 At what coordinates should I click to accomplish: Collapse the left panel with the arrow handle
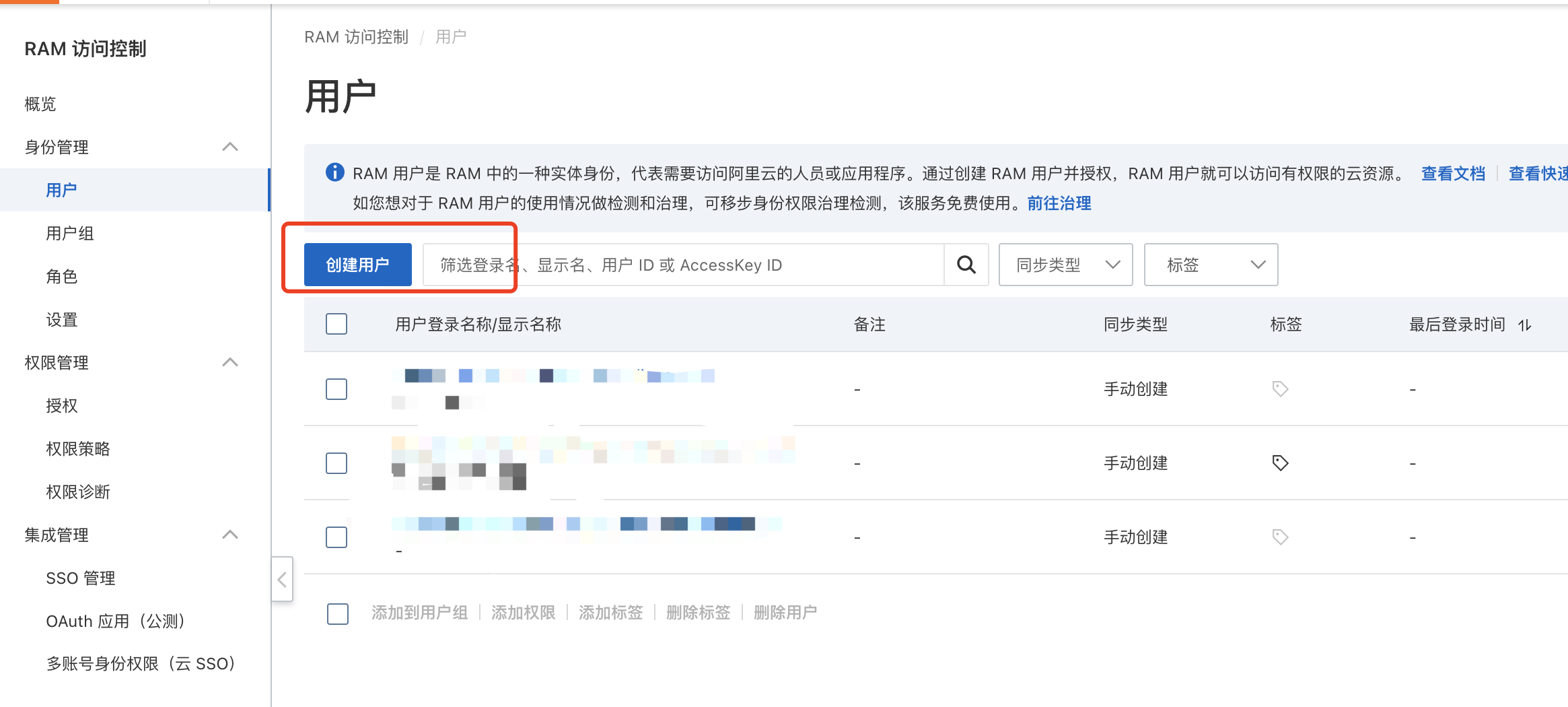tap(283, 579)
